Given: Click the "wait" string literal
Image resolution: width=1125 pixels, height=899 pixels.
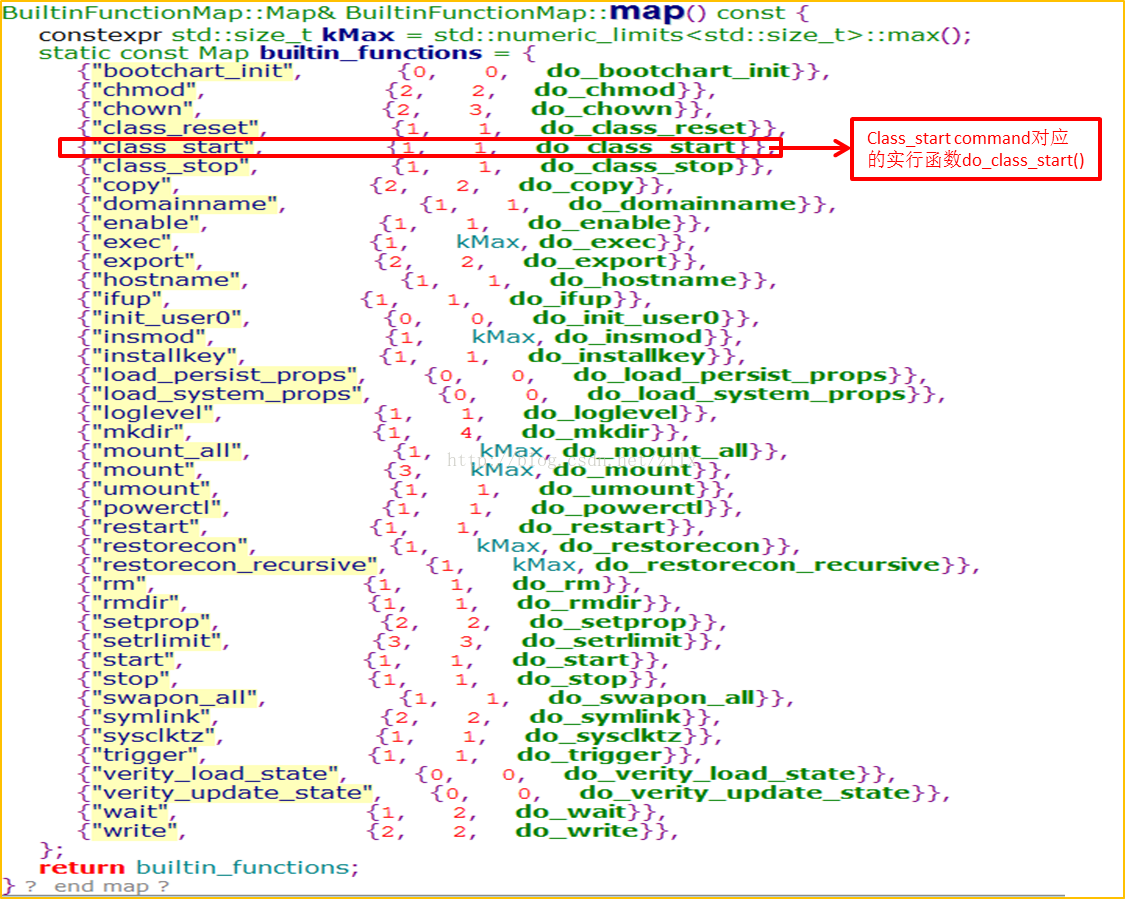Looking at the screenshot, I should tap(129, 813).
